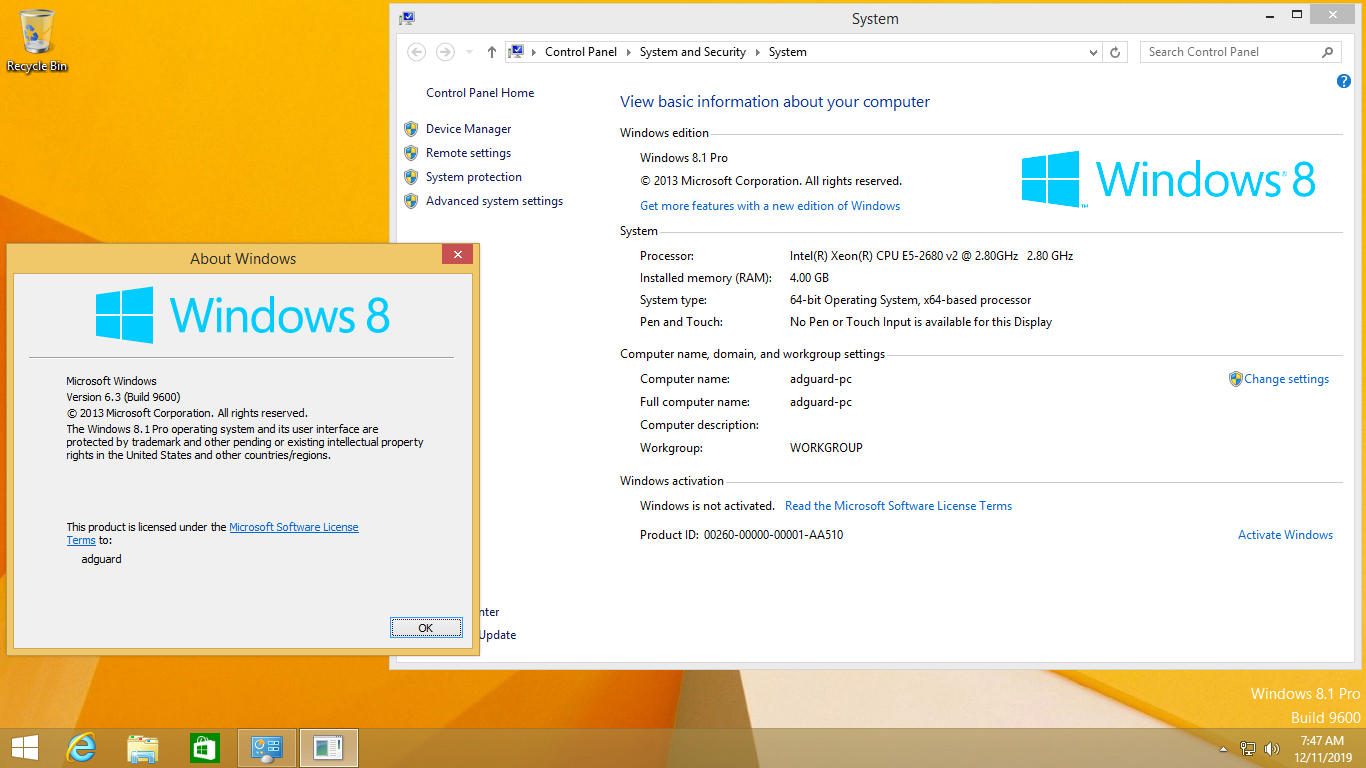This screenshot has width=1366, height=768.
Task: Click OK in About Windows dialog
Action: [x=426, y=628]
